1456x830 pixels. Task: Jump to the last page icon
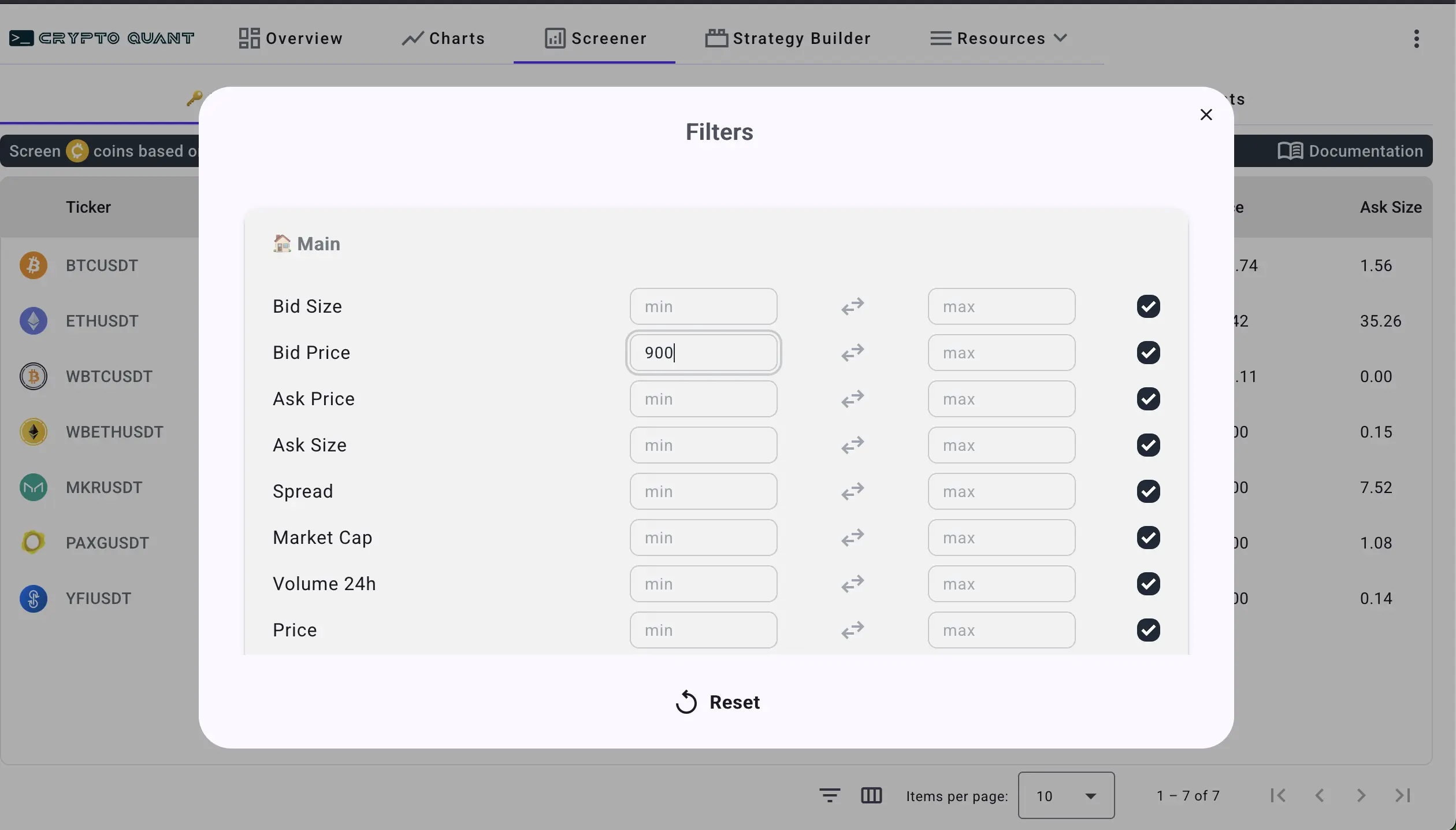coord(1403,796)
